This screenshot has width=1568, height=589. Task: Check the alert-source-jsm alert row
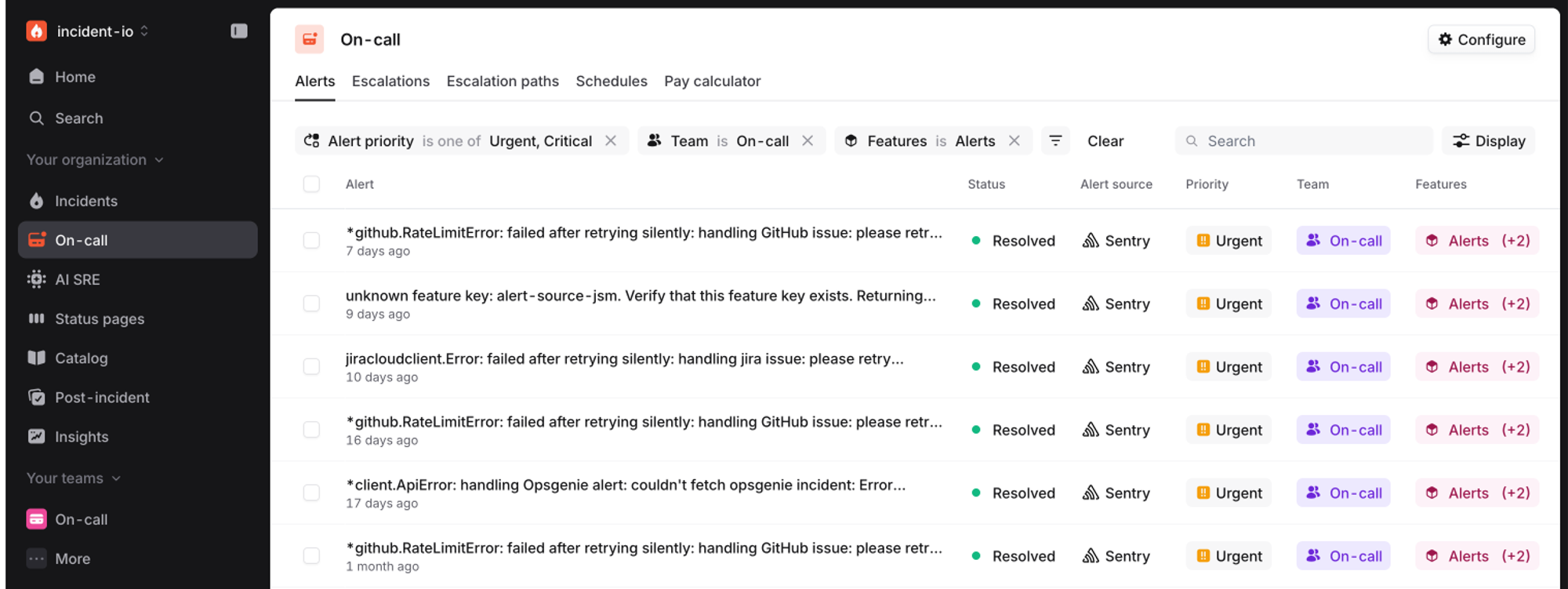(311, 304)
